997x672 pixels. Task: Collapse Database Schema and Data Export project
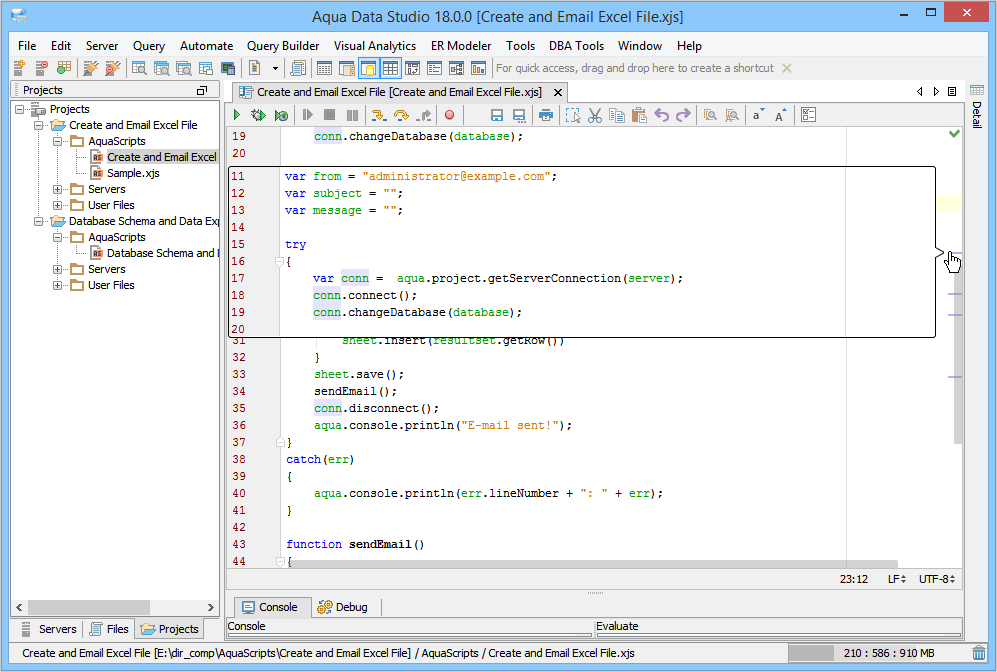coord(39,221)
